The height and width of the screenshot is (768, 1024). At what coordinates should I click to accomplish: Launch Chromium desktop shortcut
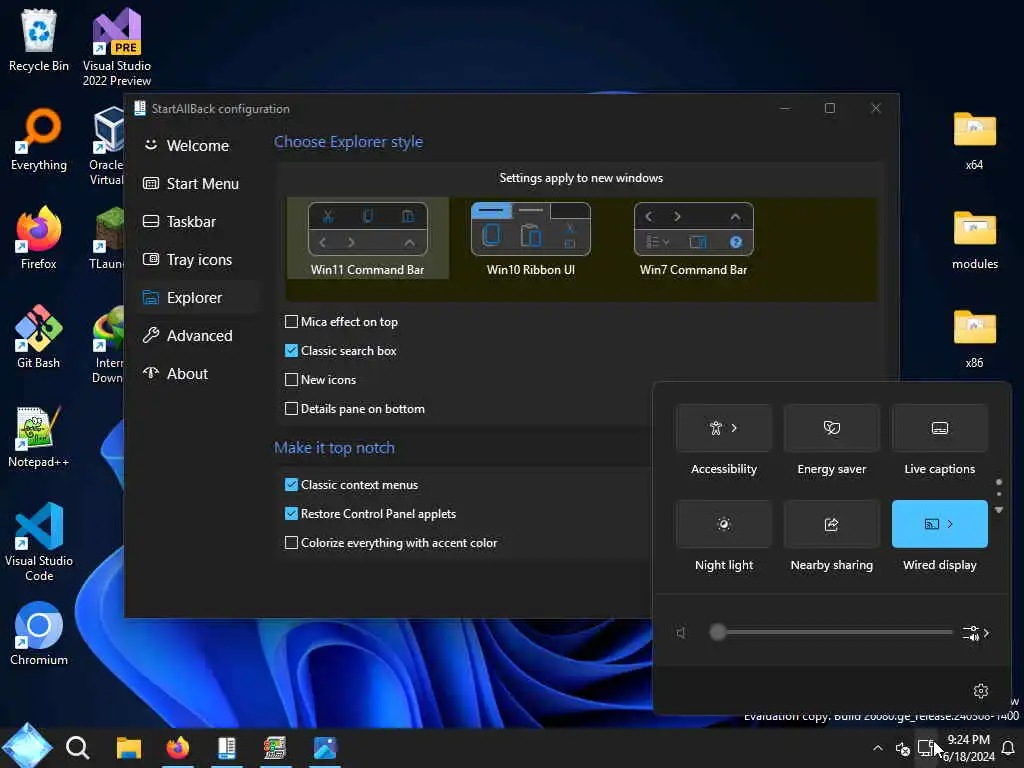[x=39, y=633]
